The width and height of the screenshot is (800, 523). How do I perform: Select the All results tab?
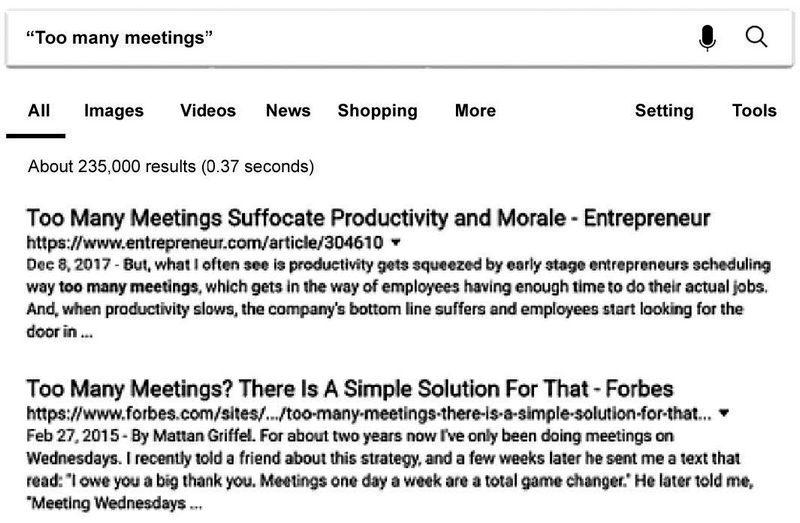click(39, 111)
